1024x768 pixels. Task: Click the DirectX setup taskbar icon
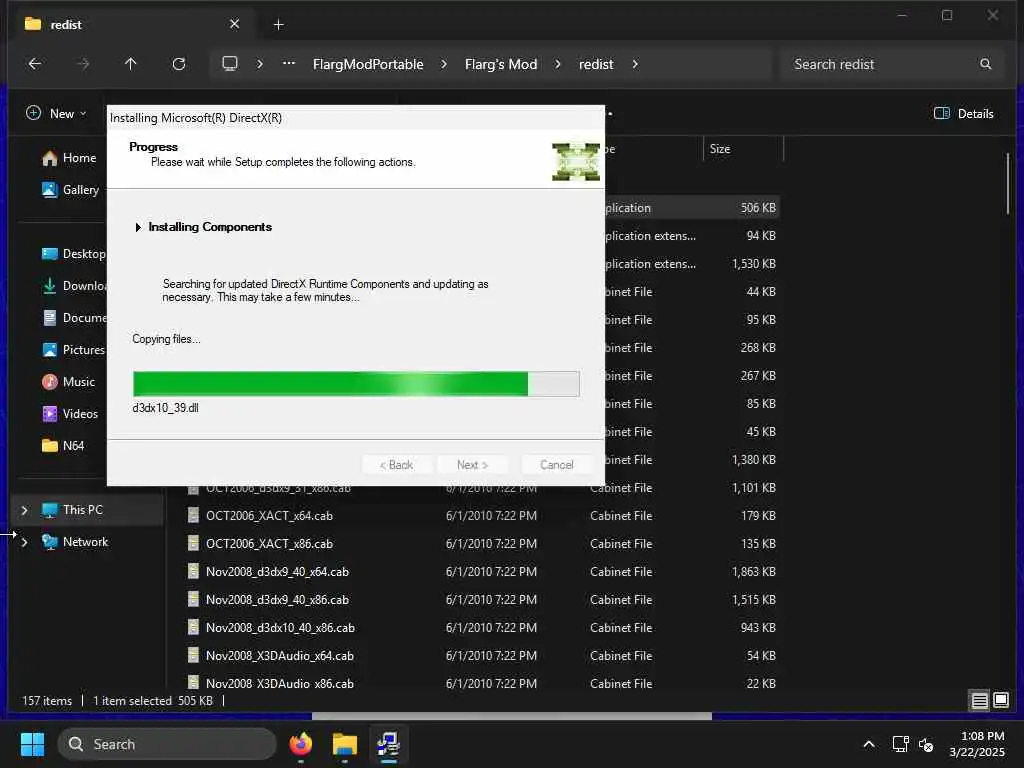[x=389, y=744]
